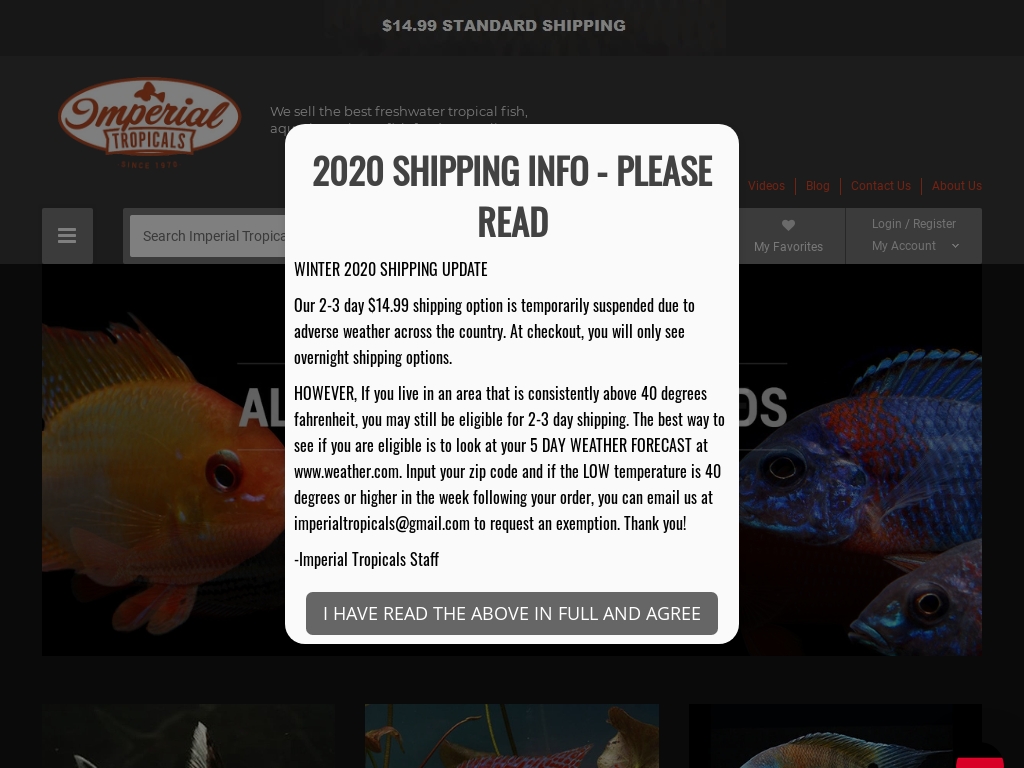
Task: Click the $14.99 Standard Shipping banner
Action: 504,25
